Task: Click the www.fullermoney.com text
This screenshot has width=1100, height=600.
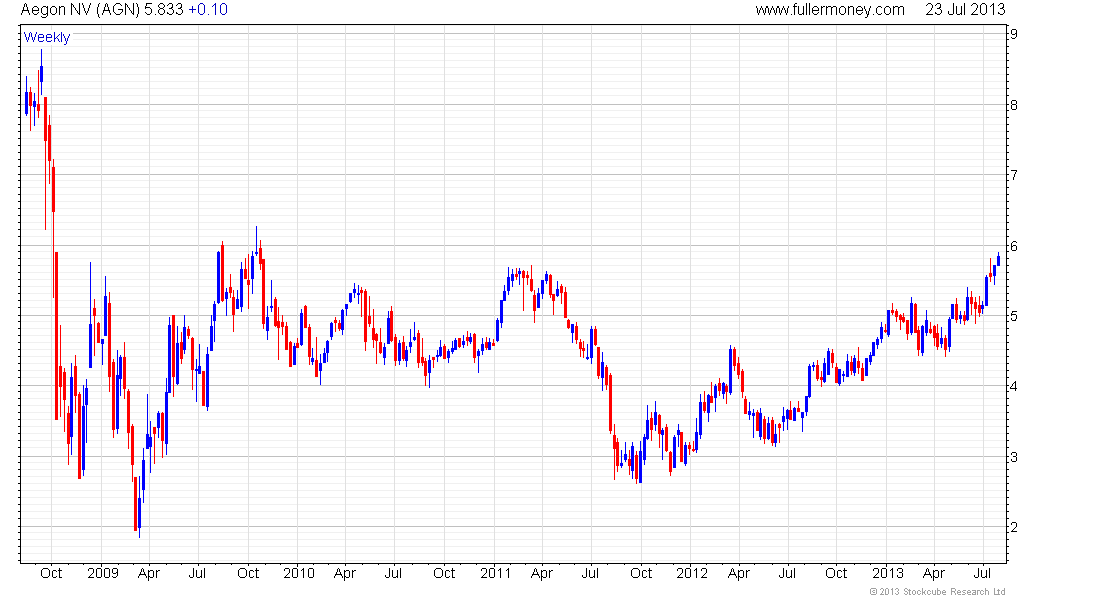Action: coord(830,10)
